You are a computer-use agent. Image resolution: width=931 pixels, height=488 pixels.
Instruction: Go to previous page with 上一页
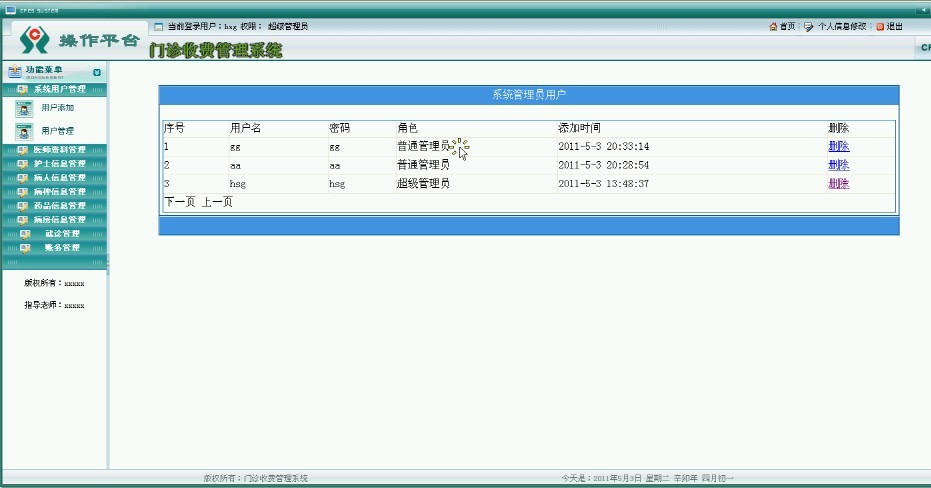click(x=217, y=202)
